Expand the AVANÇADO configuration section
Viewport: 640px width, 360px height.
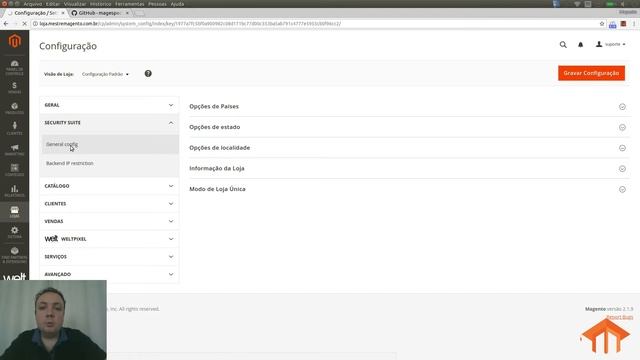[109, 274]
